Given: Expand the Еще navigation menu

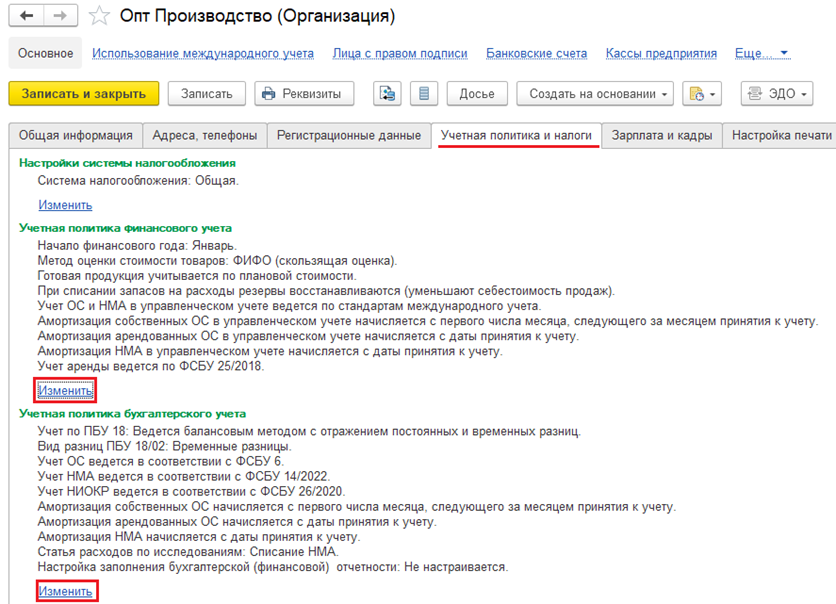Looking at the screenshot, I should tap(761, 53).
